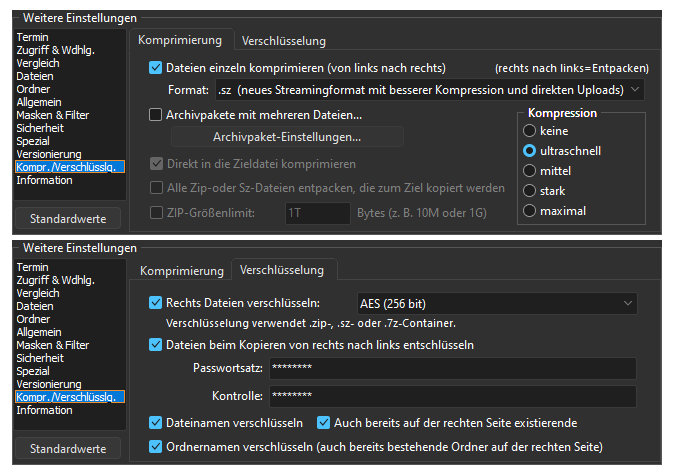This screenshot has height=475, width=675.
Task: Expand the AES (256 bit) dropdown
Action: 496,302
